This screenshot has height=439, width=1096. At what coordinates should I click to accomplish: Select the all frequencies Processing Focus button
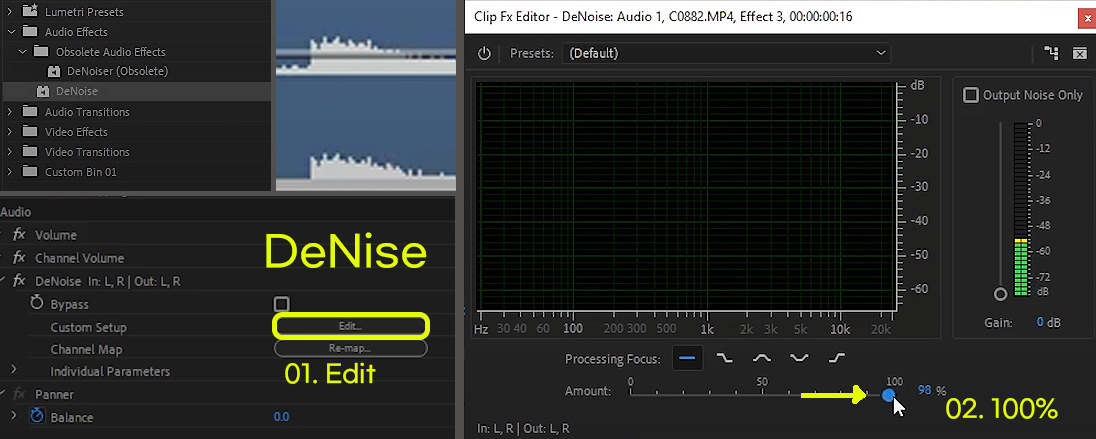coord(688,358)
